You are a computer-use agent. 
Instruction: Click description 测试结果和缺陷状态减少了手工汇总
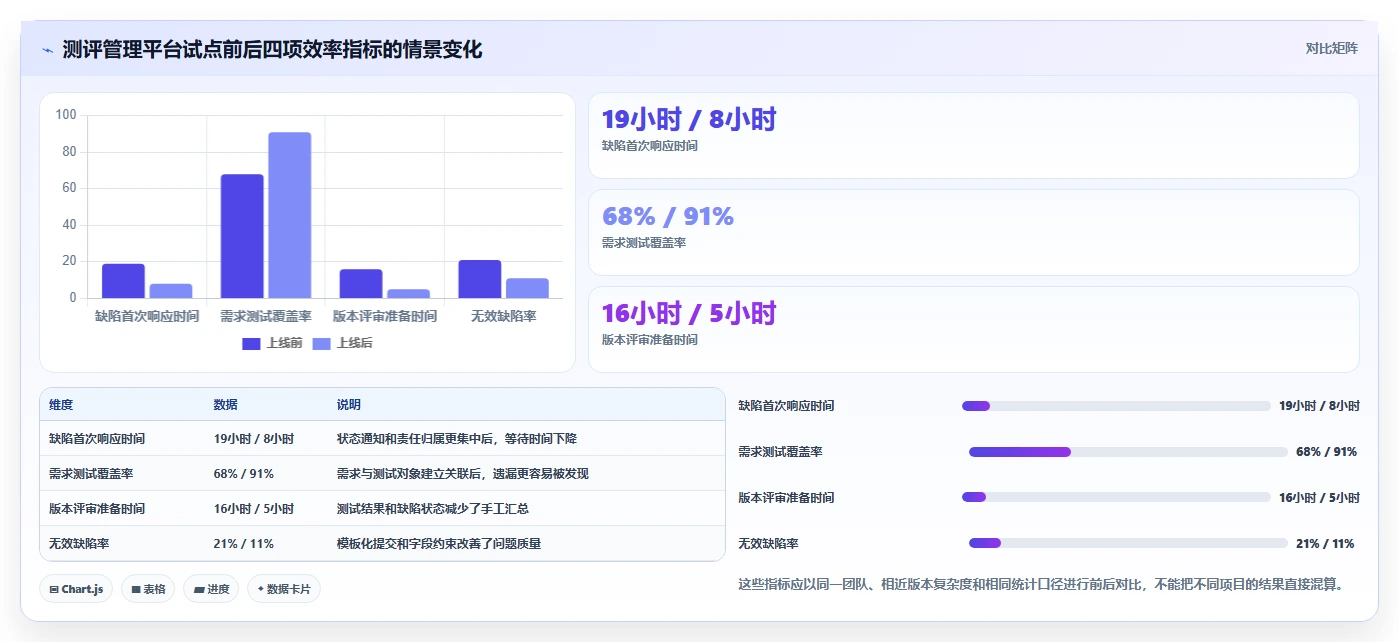coord(433,509)
